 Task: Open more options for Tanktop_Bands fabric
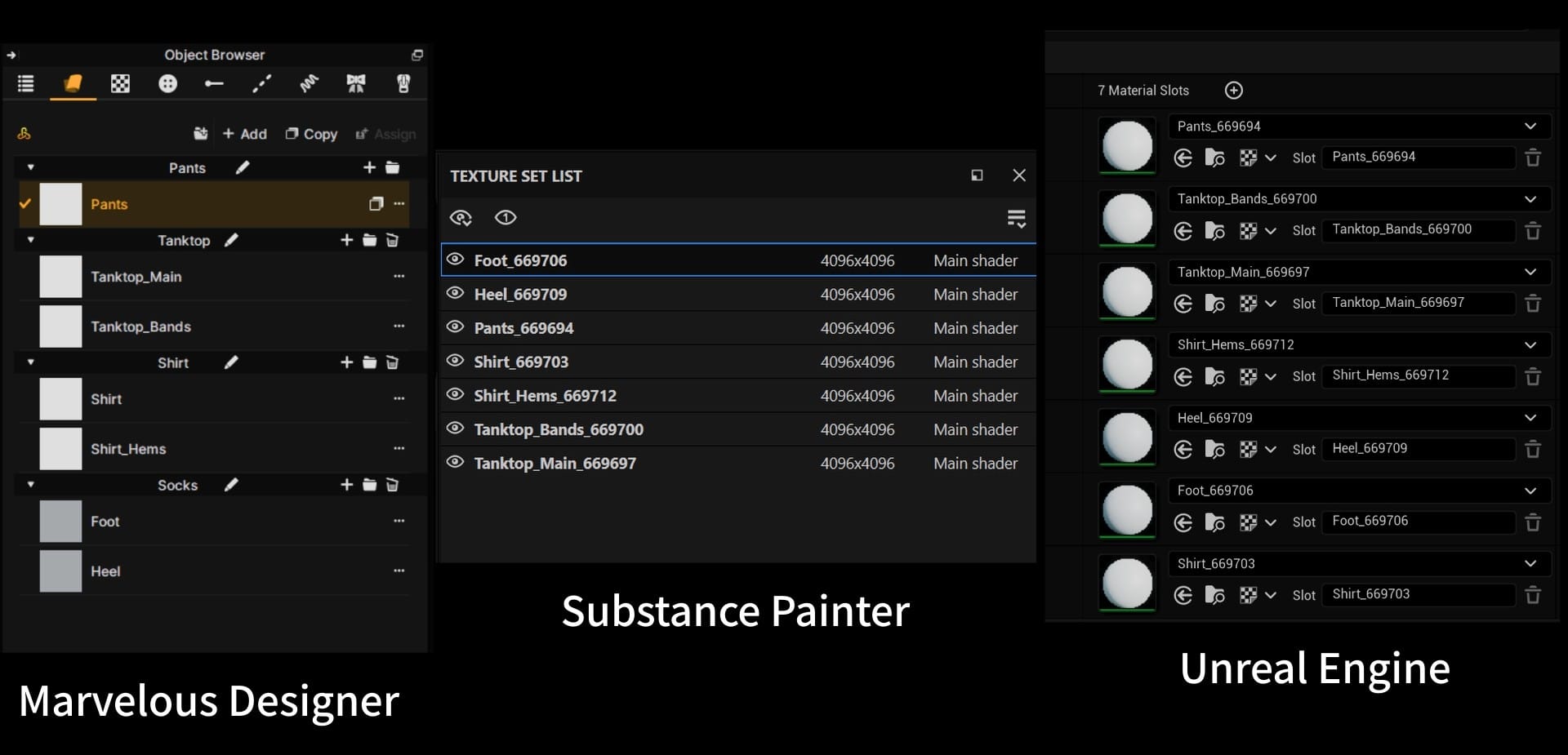tap(399, 326)
